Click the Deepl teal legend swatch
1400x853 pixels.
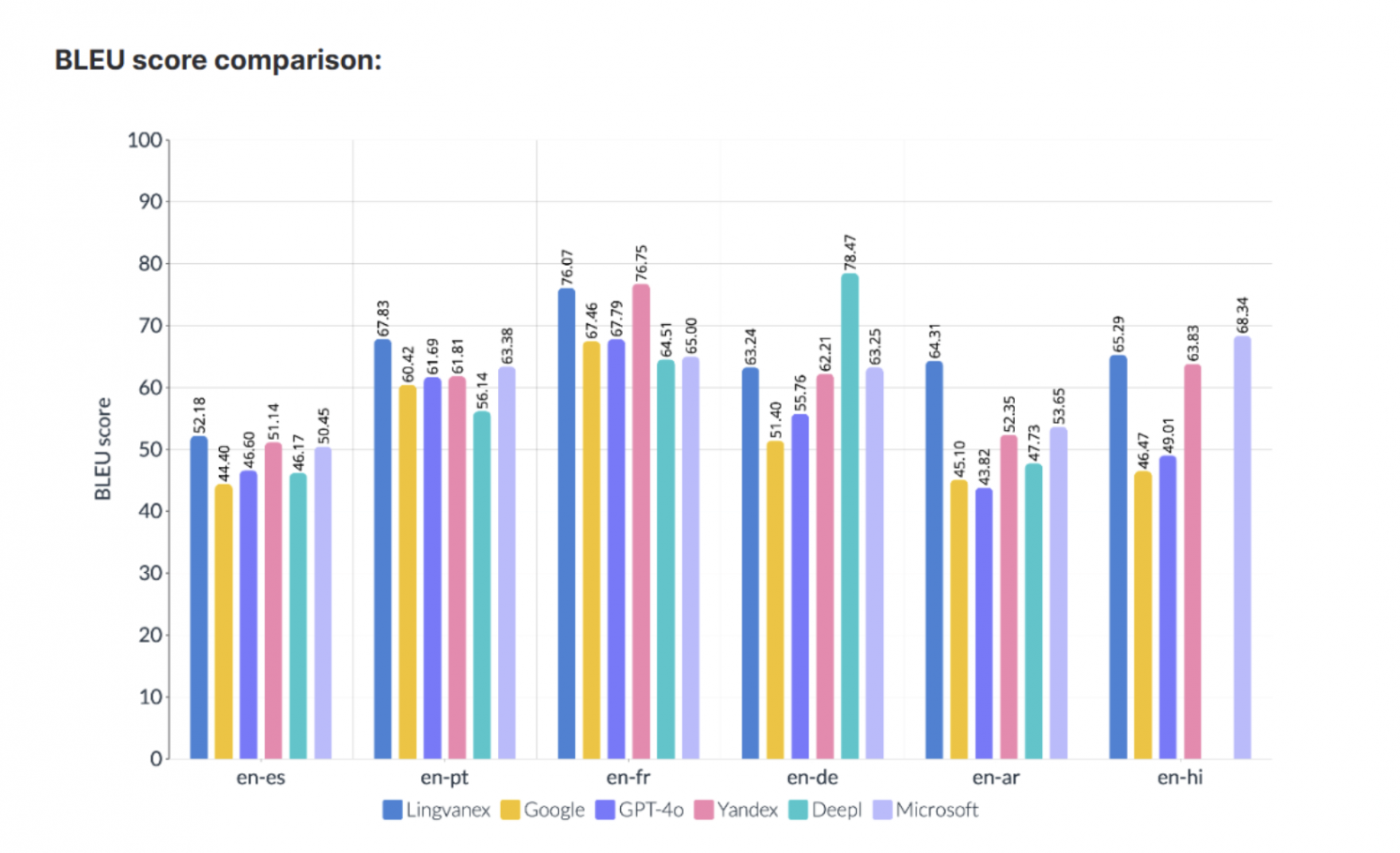(x=798, y=810)
